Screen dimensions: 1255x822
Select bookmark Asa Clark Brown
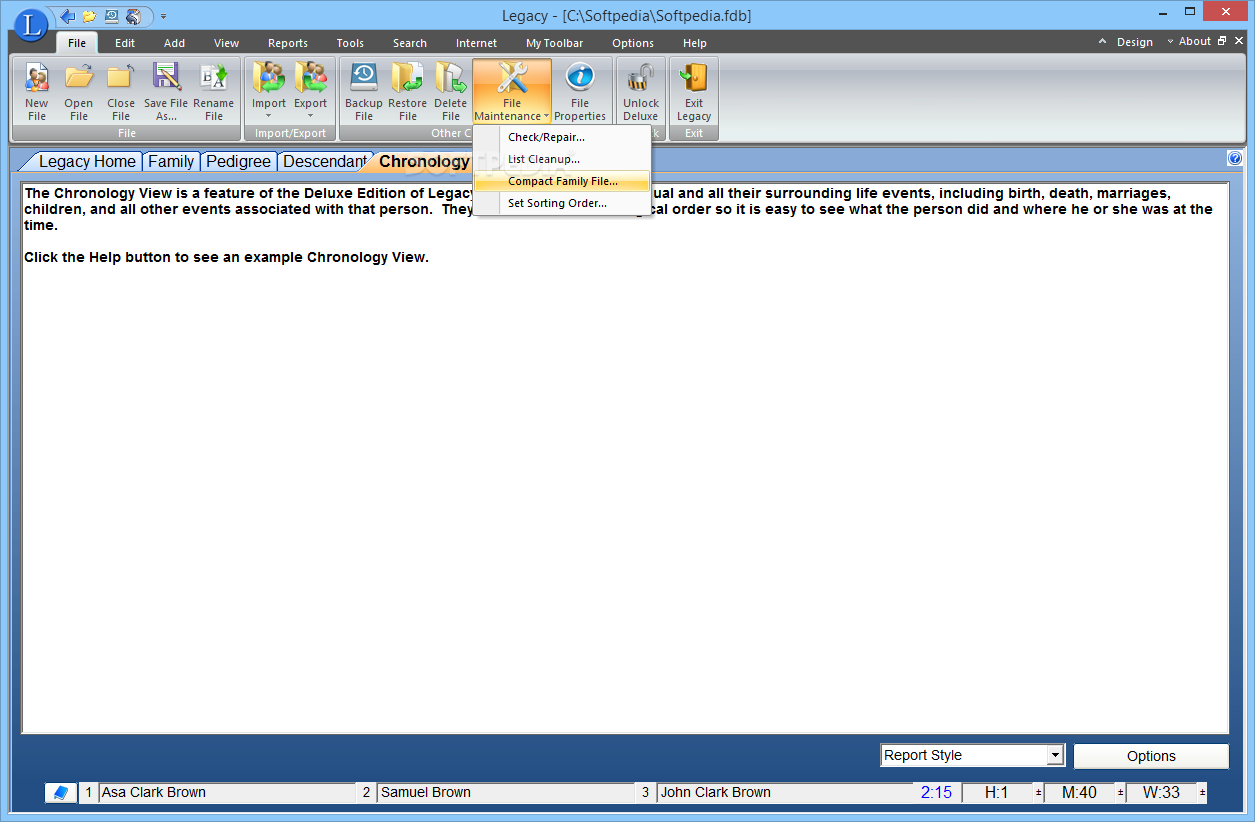pos(227,792)
